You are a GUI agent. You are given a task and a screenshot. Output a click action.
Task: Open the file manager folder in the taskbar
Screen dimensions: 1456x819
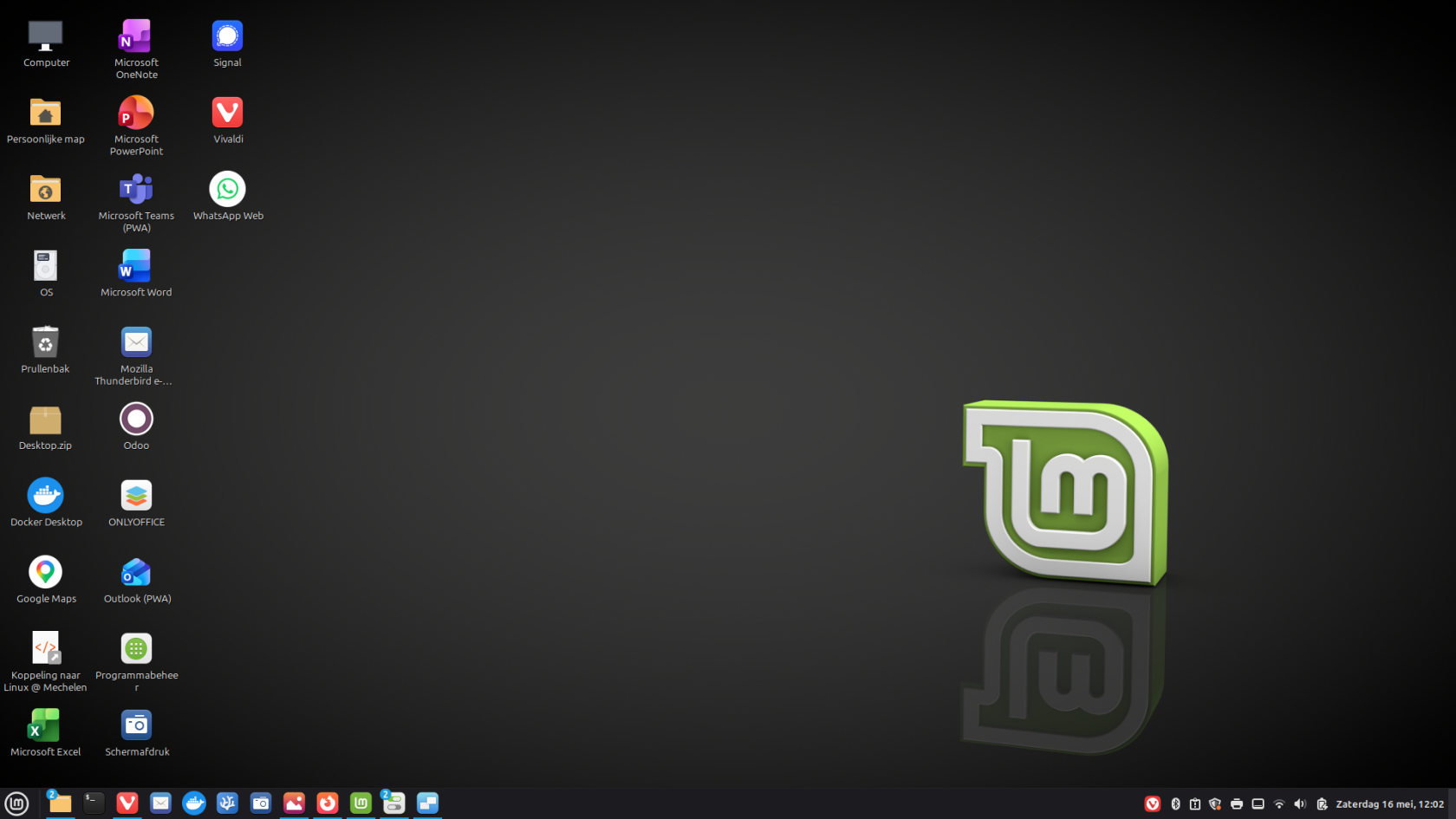click(x=60, y=803)
